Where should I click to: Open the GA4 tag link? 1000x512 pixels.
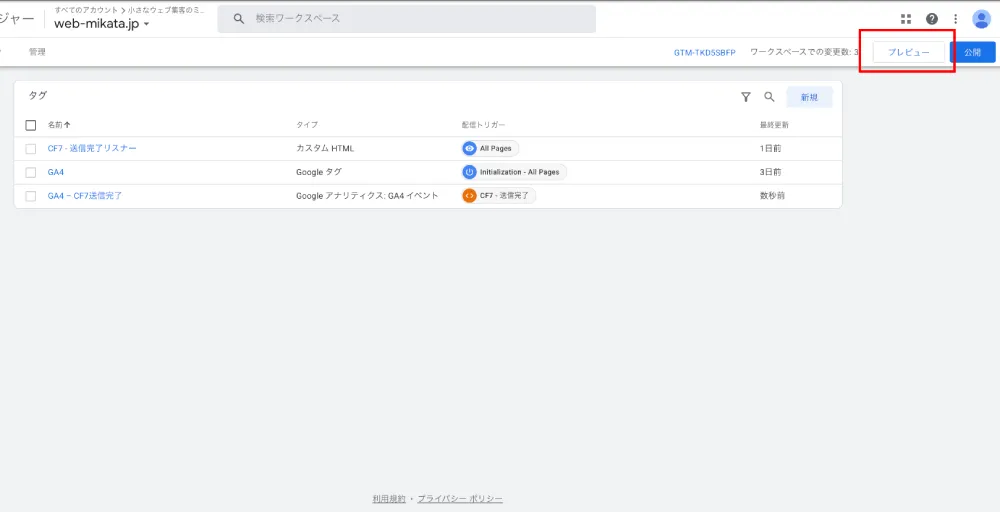pyautogui.click(x=55, y=172)
